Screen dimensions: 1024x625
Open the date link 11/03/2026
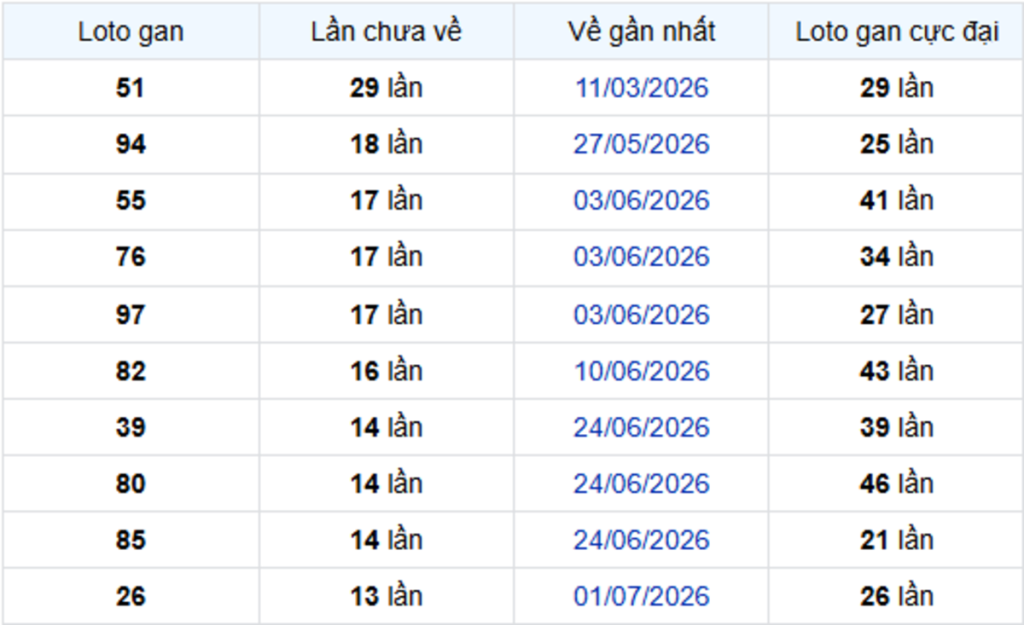641,88
